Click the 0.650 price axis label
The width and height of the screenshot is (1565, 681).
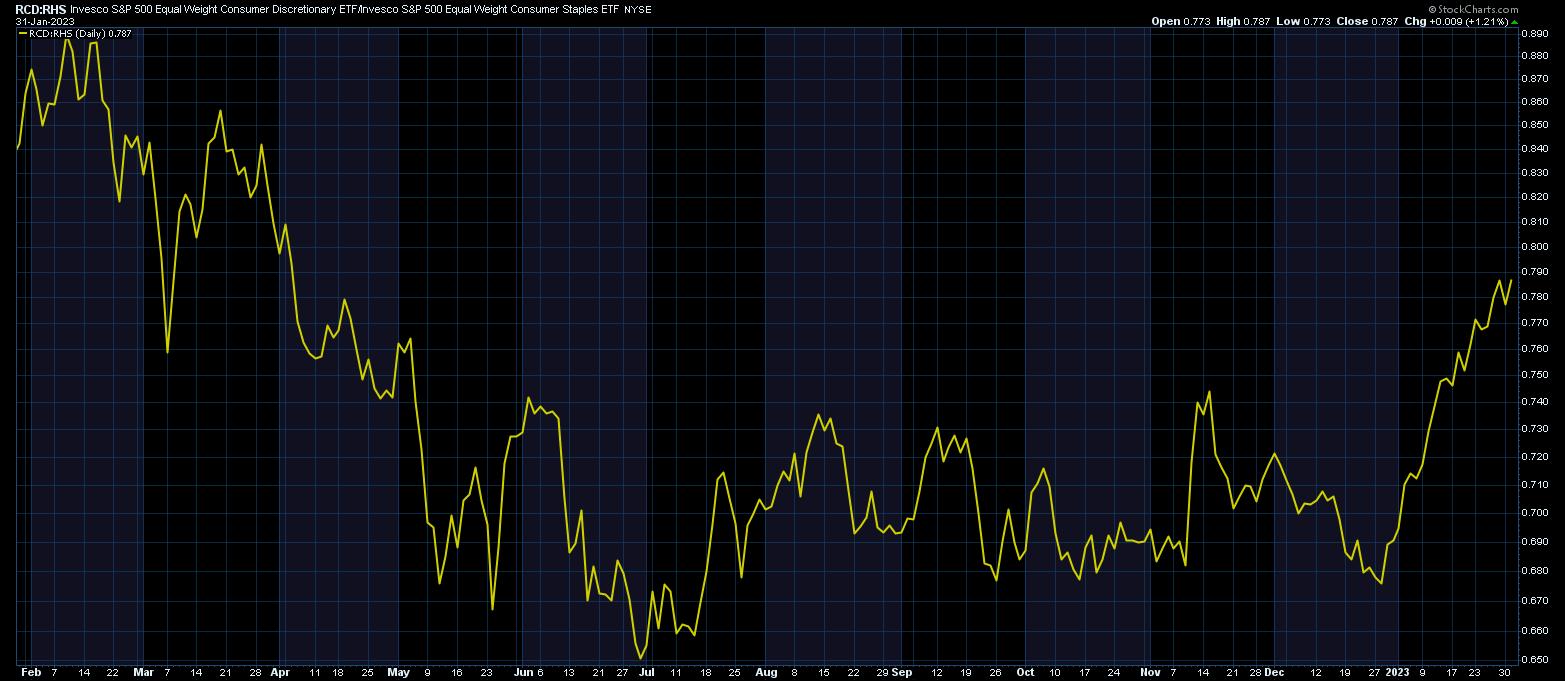coord(1534,660)
